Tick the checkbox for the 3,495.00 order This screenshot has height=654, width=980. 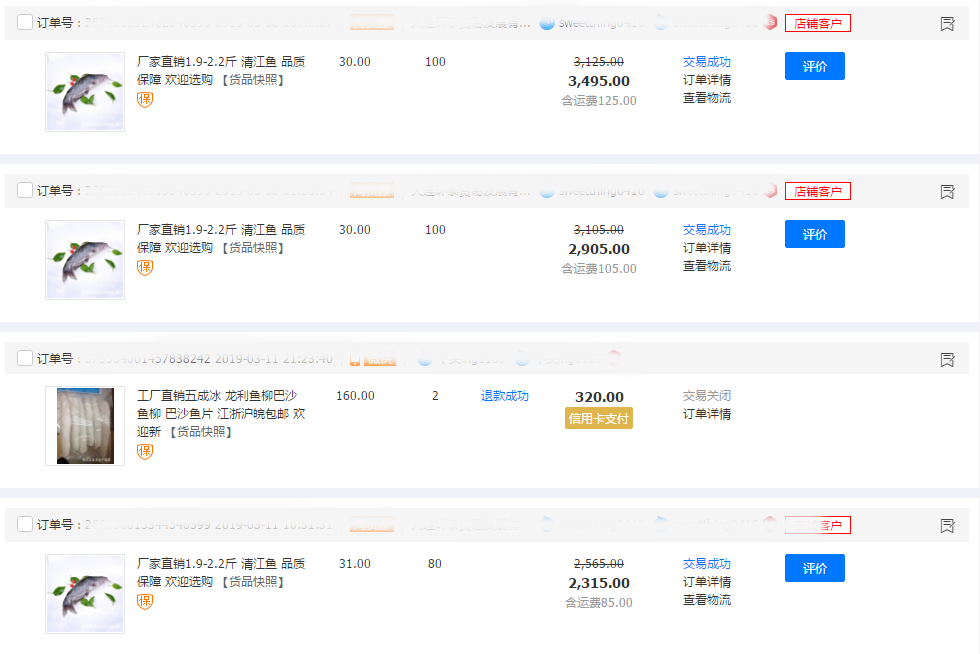coord(25,23)
